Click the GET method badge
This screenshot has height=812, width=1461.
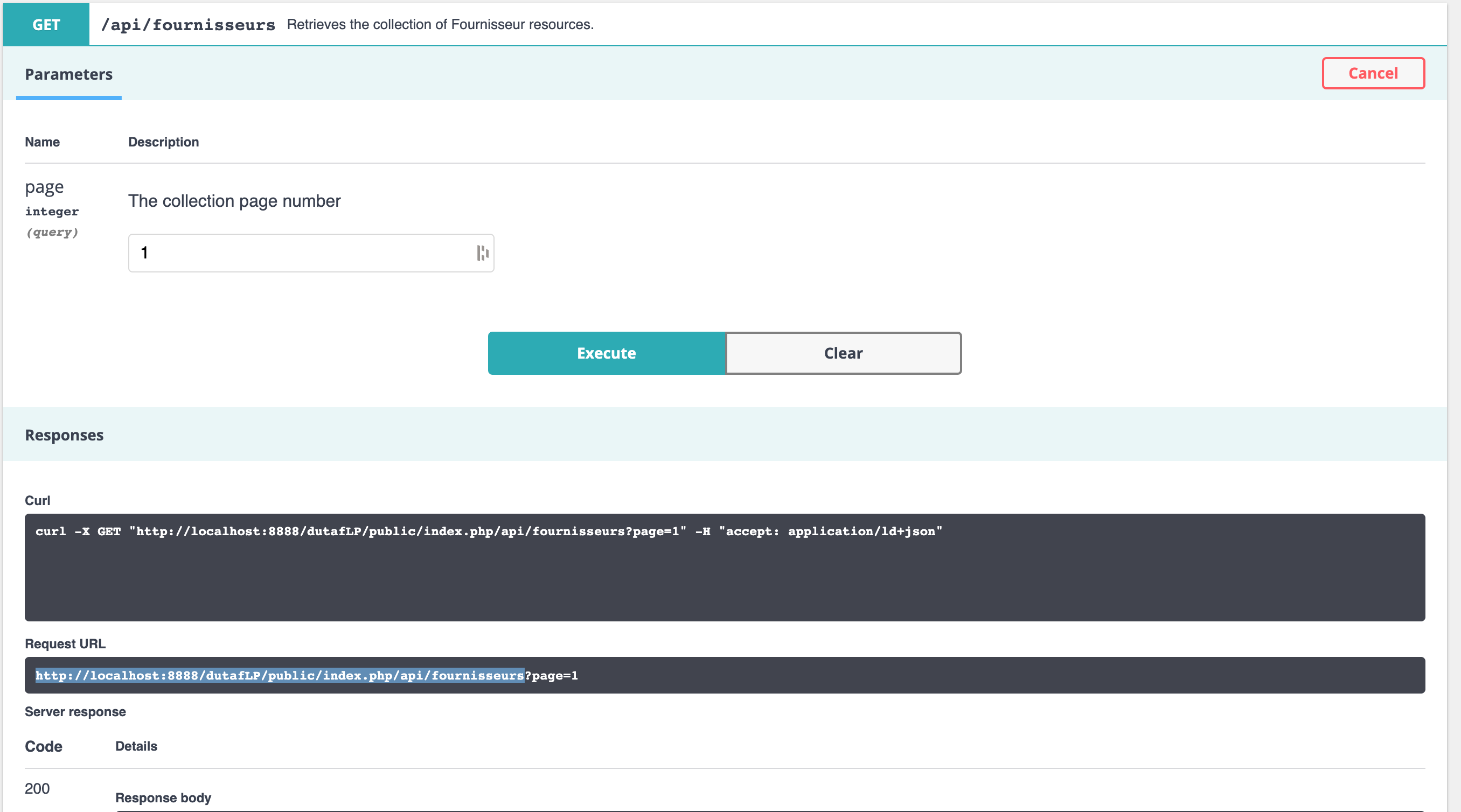point(46,24)
